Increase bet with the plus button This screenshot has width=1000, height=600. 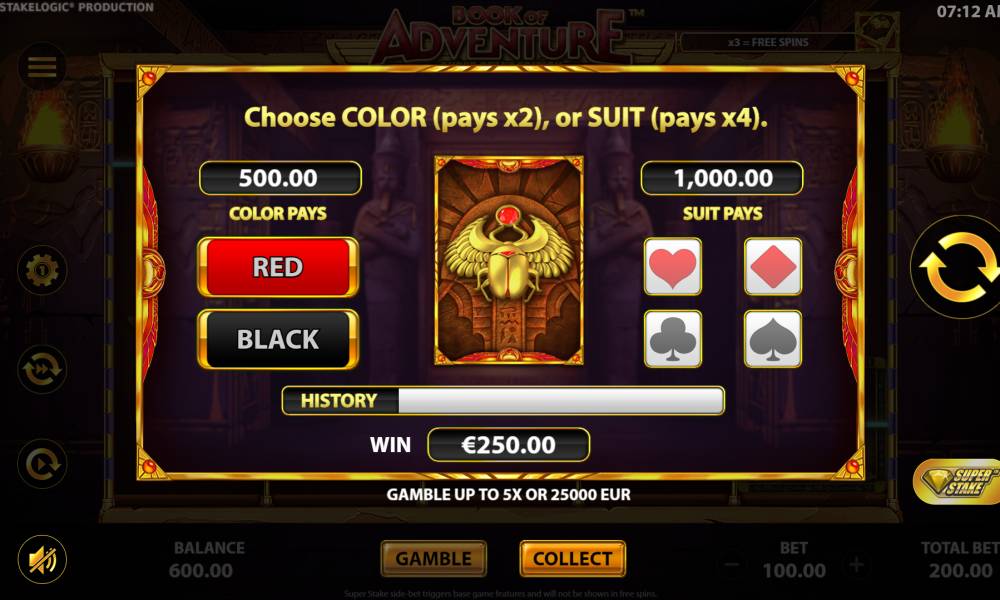coord(857,564)
